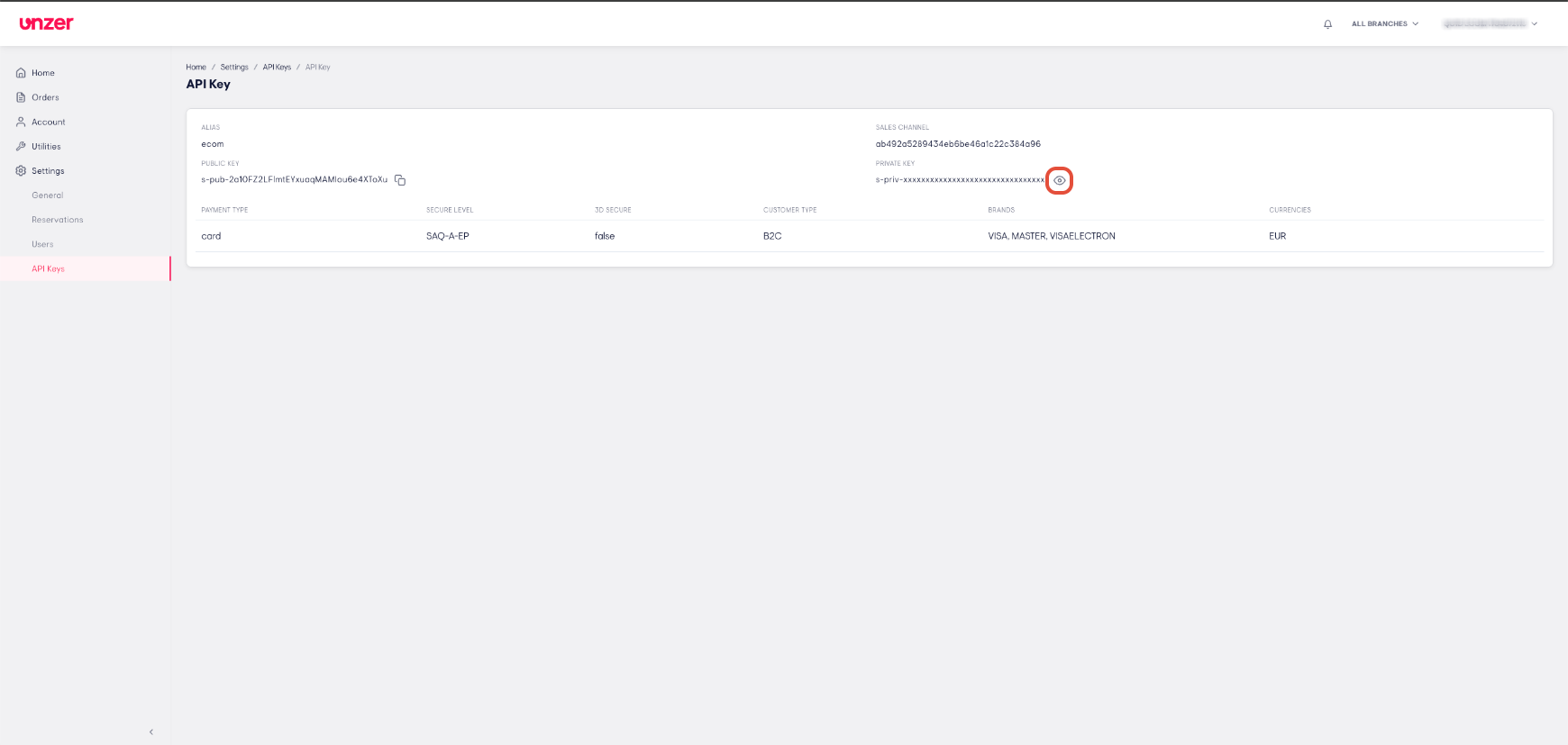Click the sales channel ID value
The height and width of the screenshot is (745, 1568).
(x=958, y=144)
